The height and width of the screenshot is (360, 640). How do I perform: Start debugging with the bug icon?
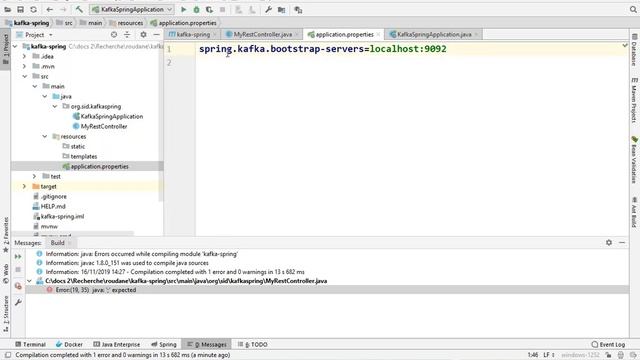tap(196, 9)
